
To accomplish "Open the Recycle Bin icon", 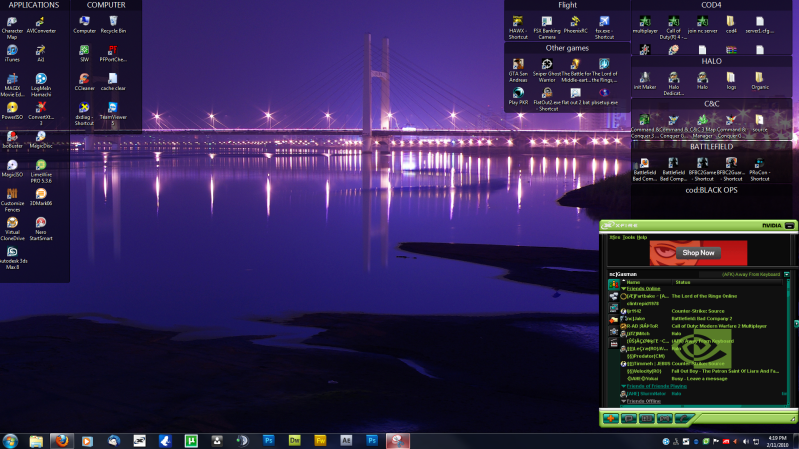I will [113, 24].
